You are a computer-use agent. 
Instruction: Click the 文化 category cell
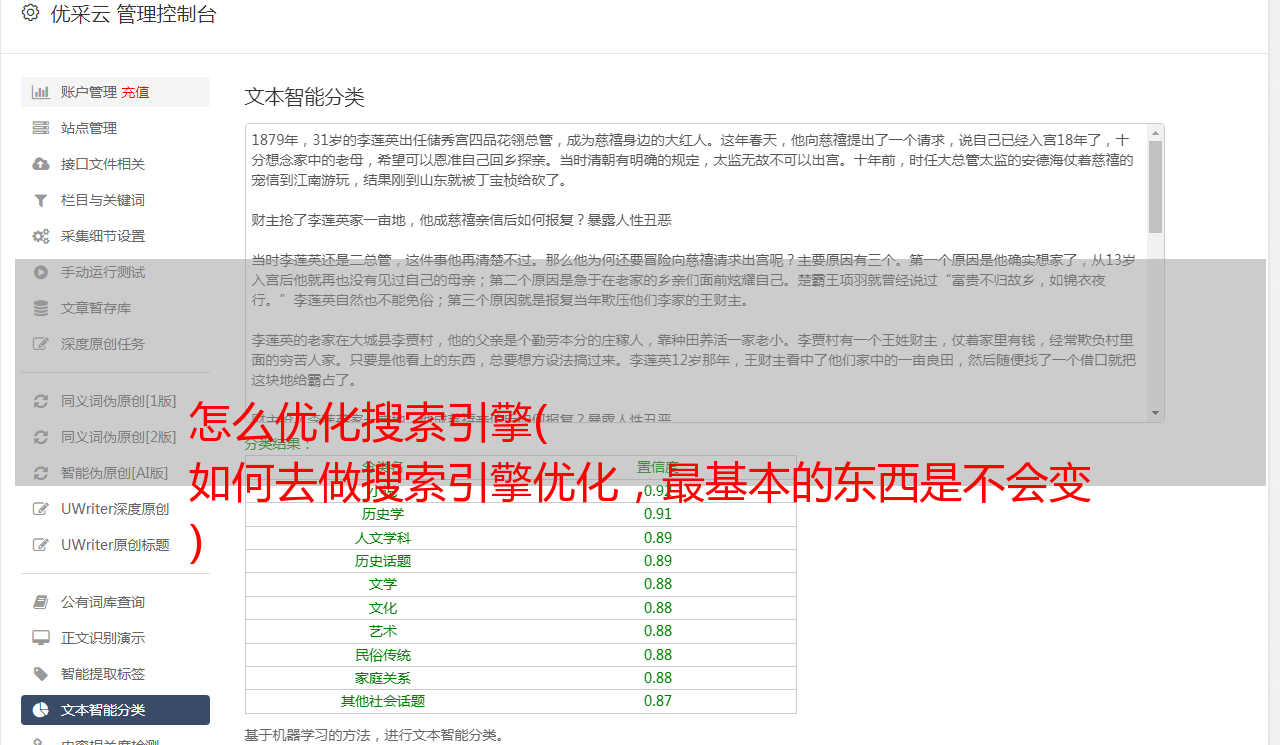point(383,608)
